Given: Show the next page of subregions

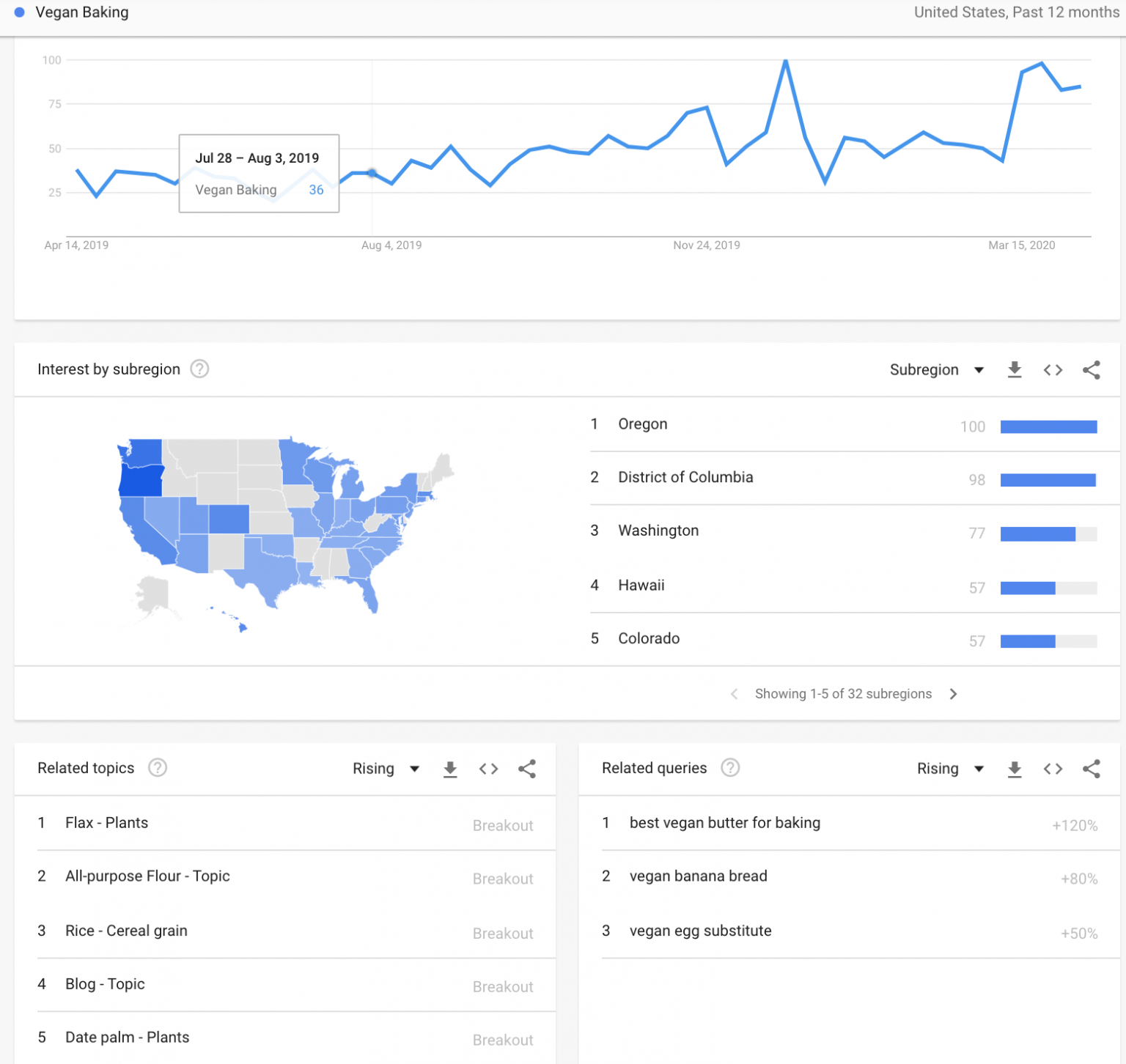Looking at the screenshot, I should click(x=953, y=693).
